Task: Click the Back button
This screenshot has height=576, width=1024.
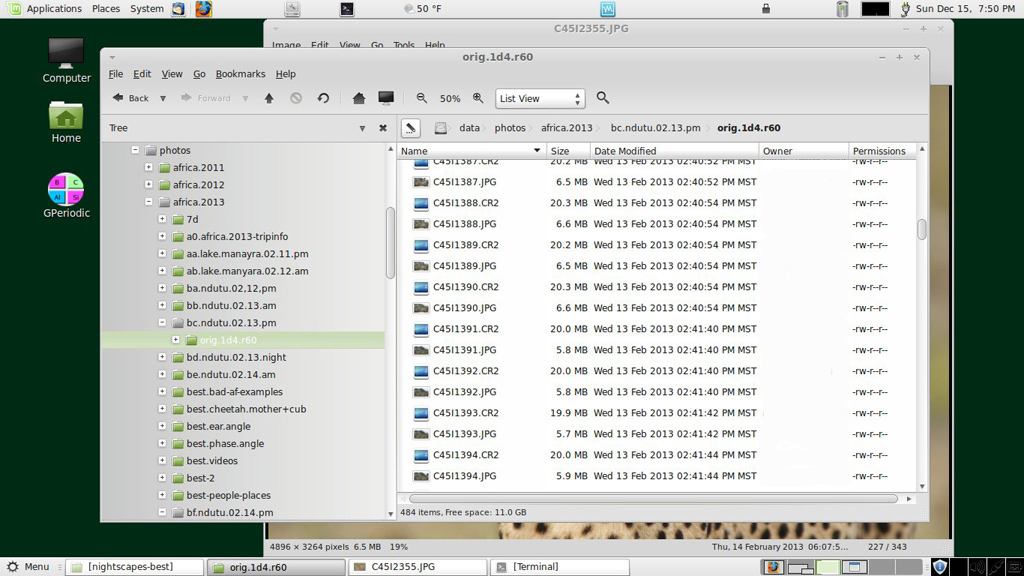Action: pos(131,98)
